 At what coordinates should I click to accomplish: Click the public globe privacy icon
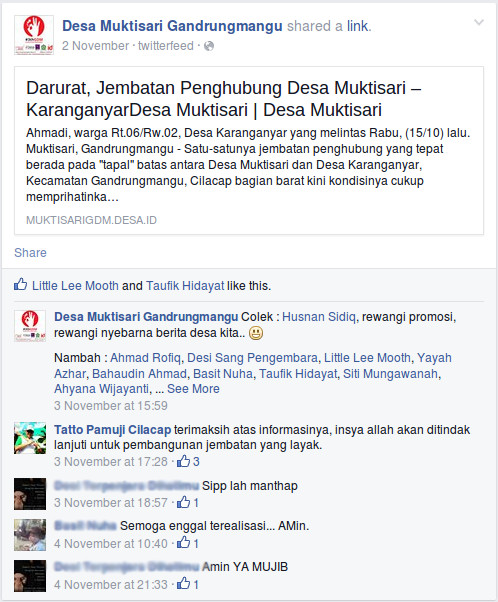point(209,46)
